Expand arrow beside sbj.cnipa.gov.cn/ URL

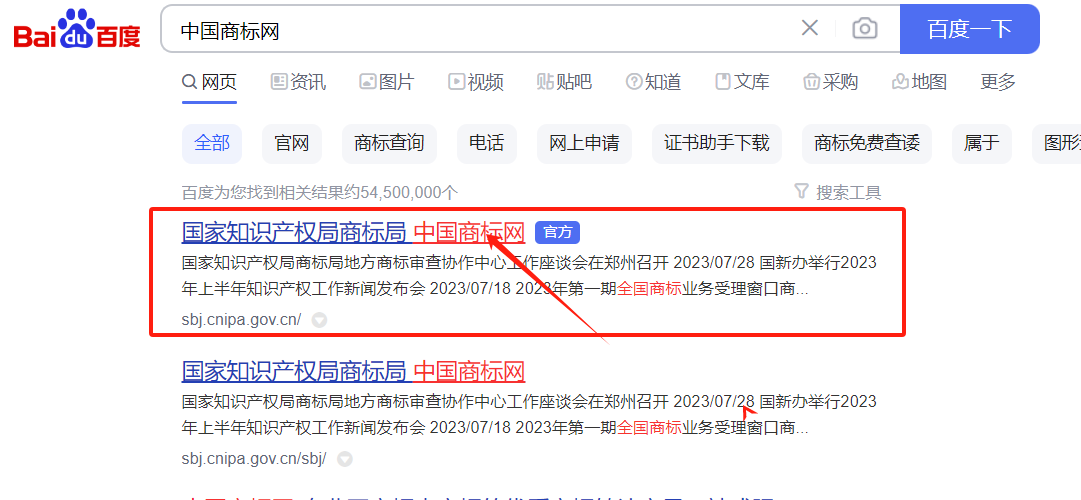tap(319, 321)
